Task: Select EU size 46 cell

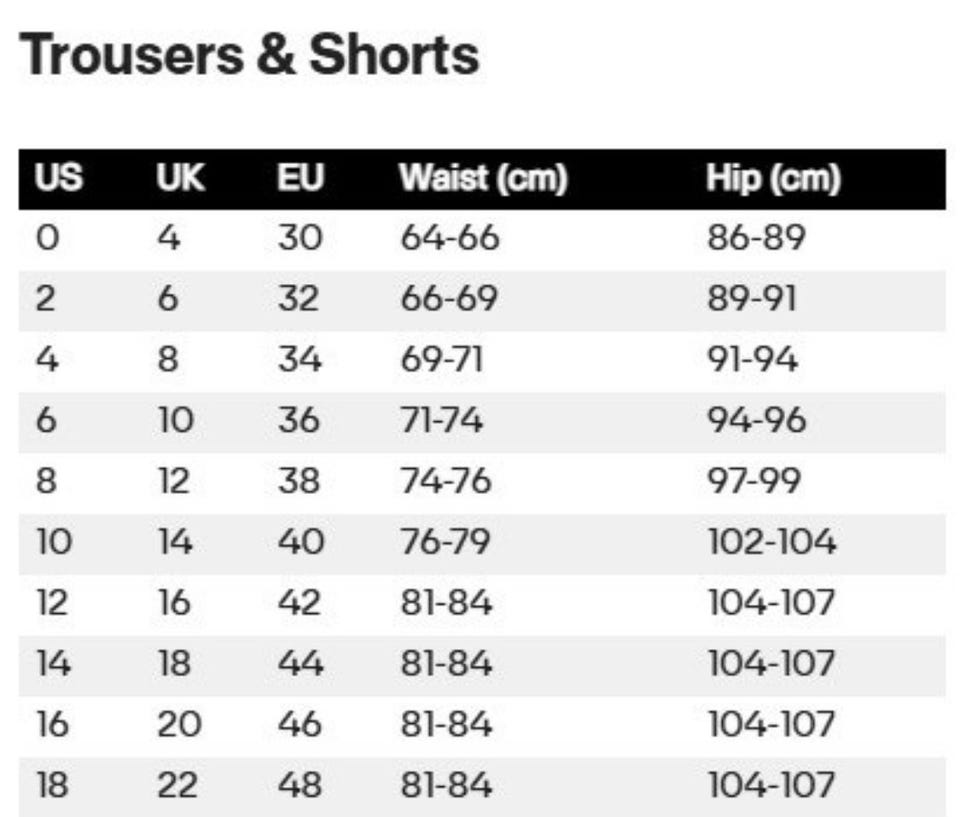Action: click(x=300, y=725)
